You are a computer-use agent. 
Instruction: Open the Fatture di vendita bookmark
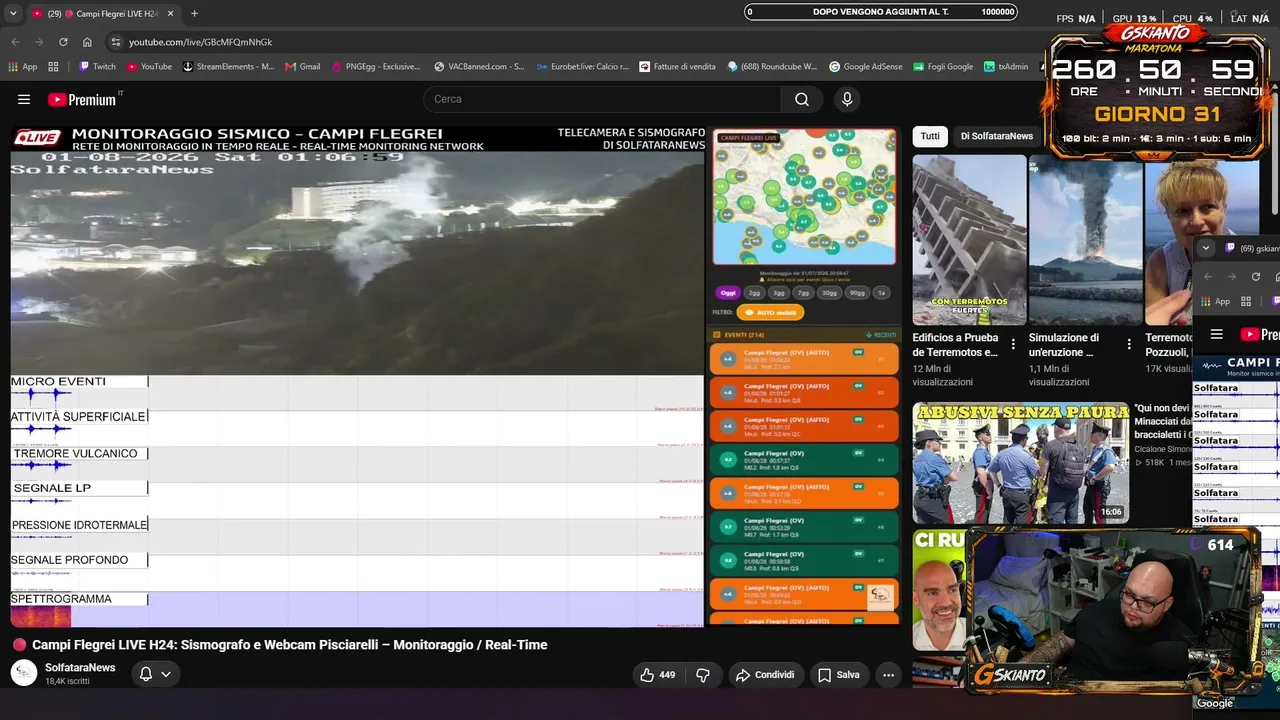tap(677, 67)
